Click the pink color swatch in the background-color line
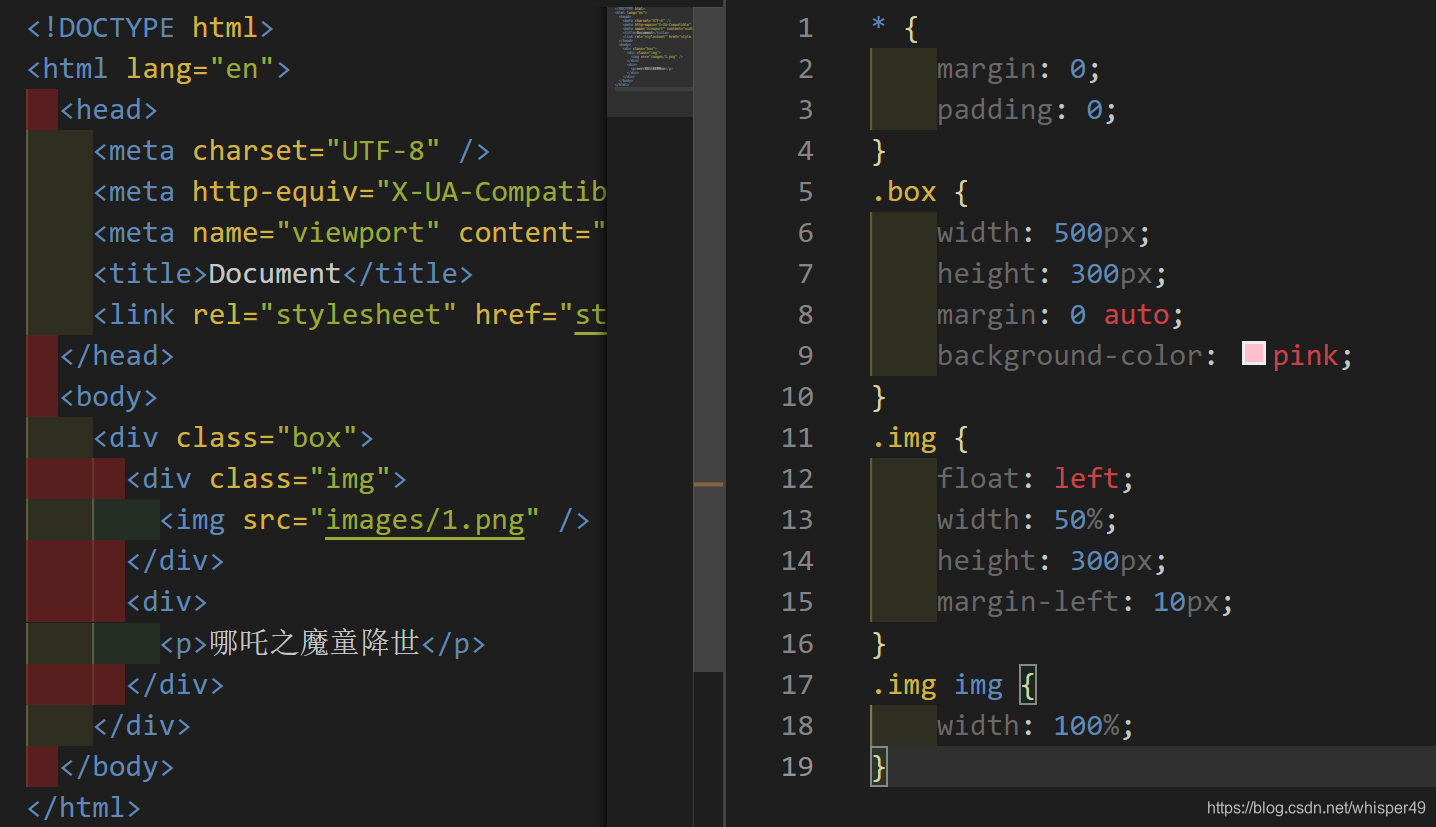Screen dimensions: 1436x827 pyautogui.click(x=1254, y=353)
